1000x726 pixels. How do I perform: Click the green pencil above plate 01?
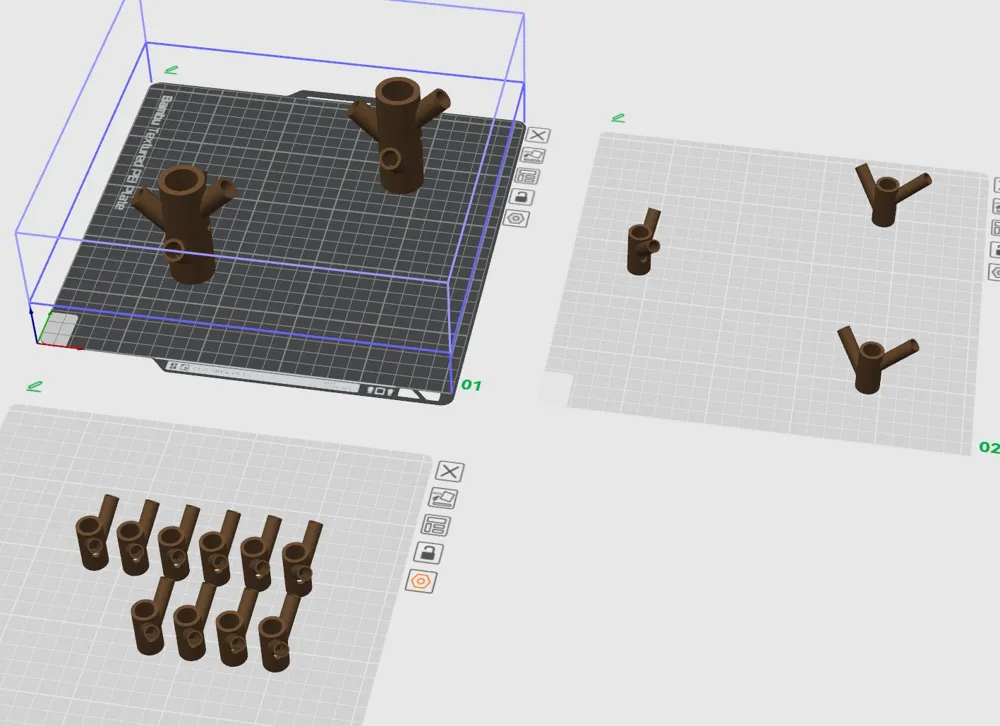tap(171, 70)
